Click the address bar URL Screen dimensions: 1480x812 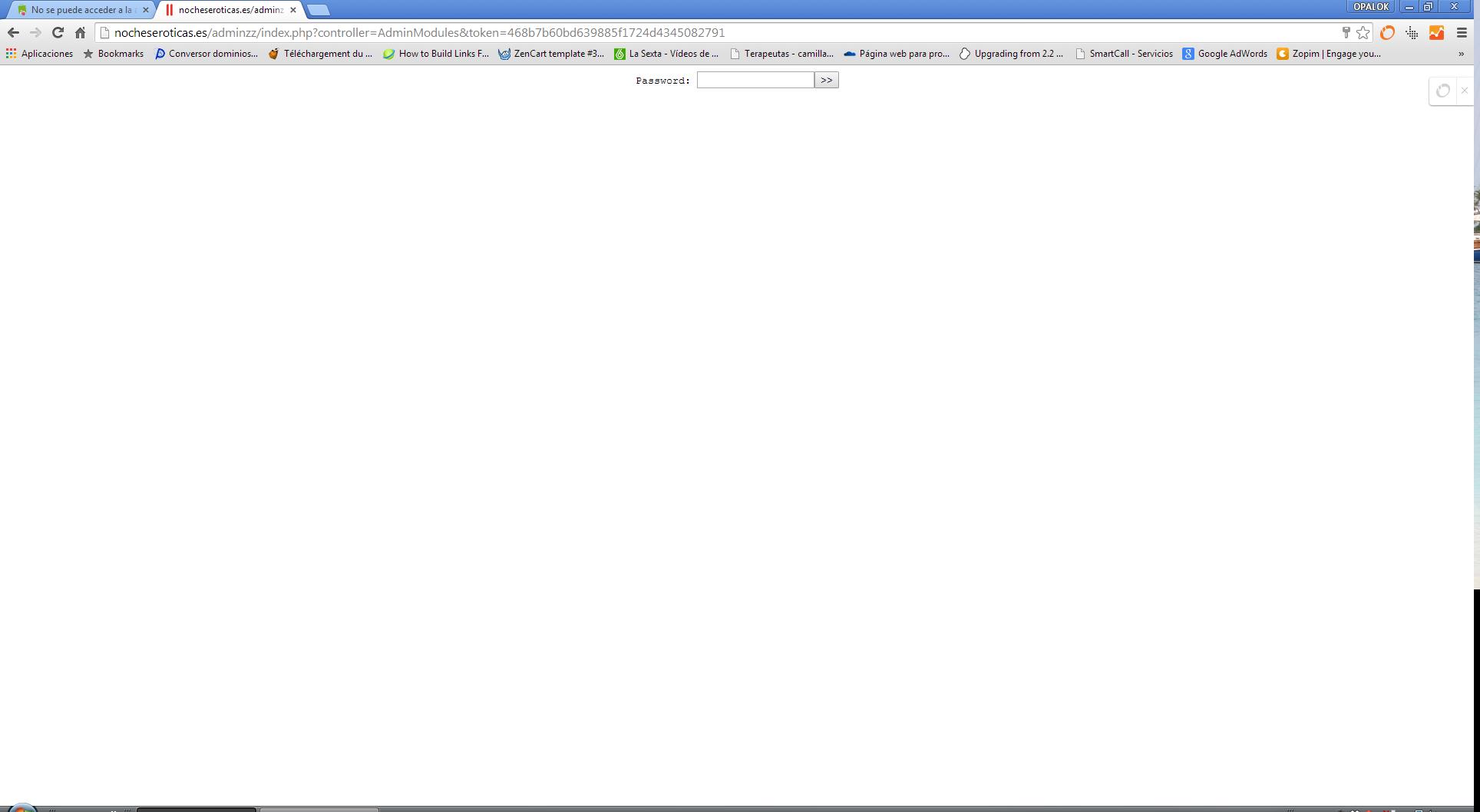point(419,33)
